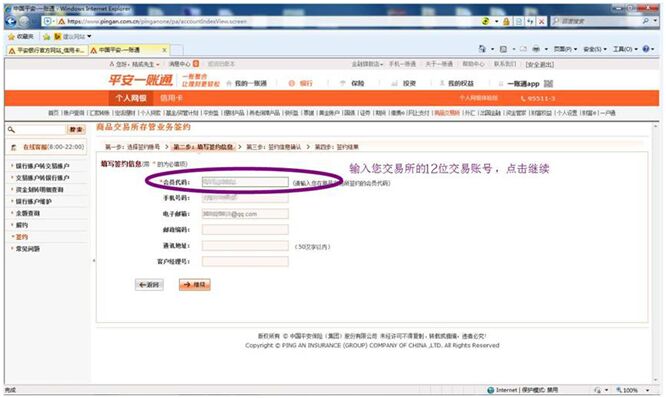
Task: Click 个人设置 in the sub-navigation bar
Action: [x=567, y=113]
